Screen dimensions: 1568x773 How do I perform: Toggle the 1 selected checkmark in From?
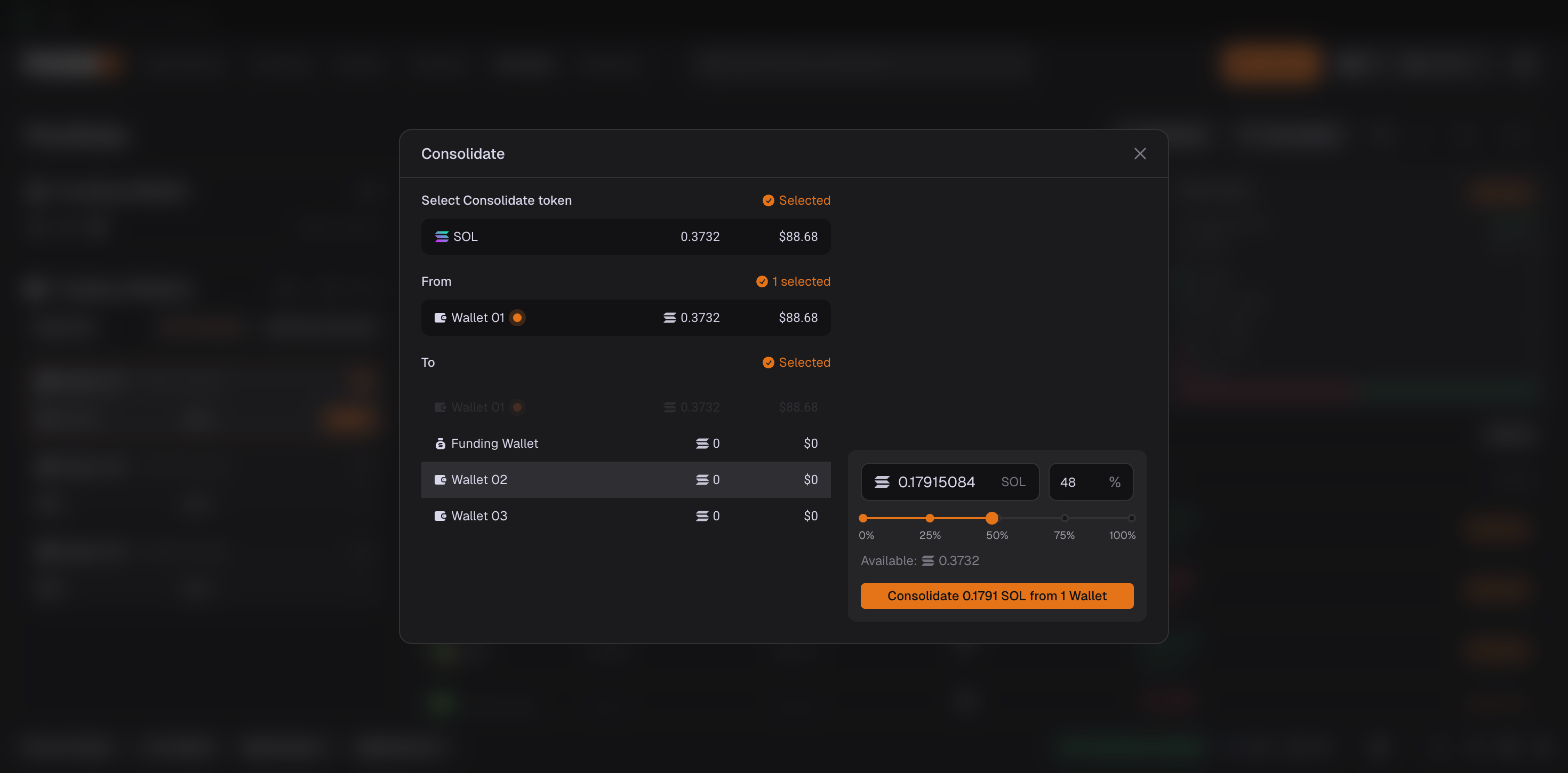[762, 282]
